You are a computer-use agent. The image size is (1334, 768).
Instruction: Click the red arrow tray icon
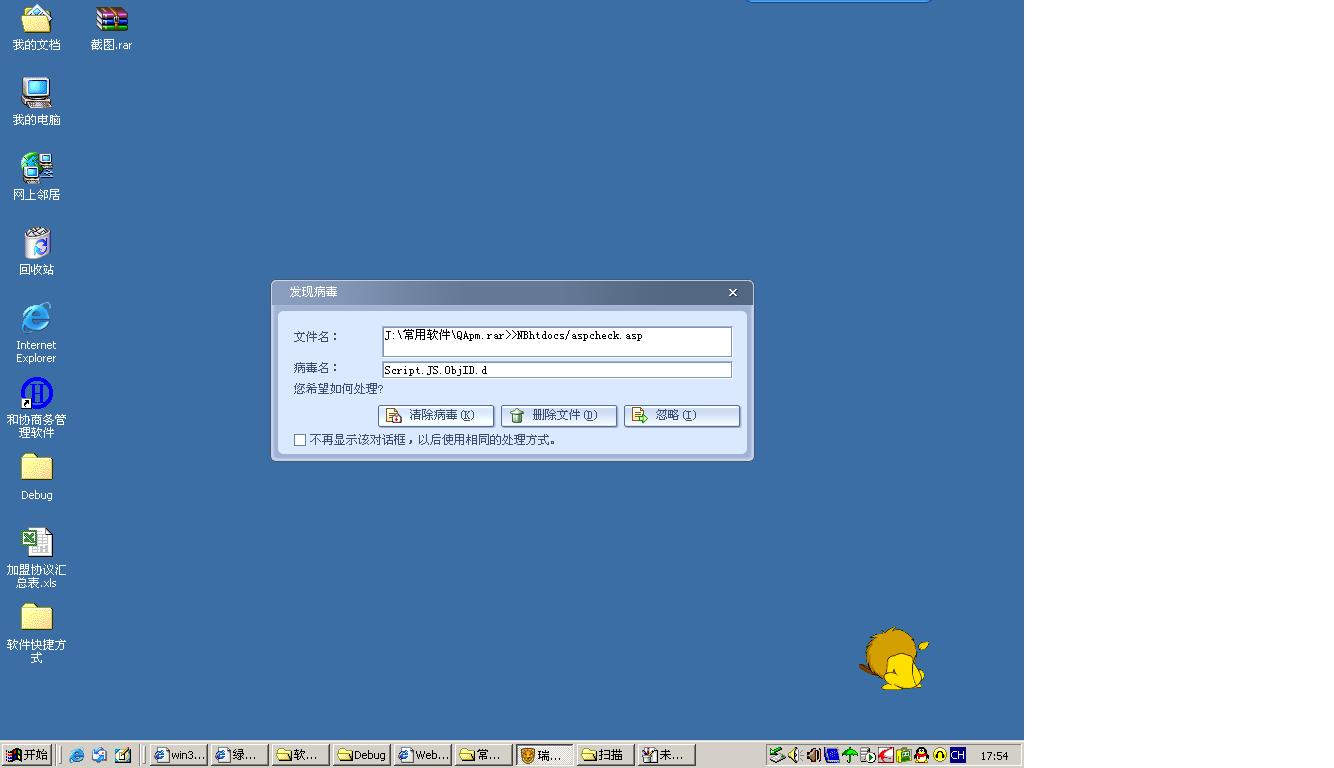point(885,755)
